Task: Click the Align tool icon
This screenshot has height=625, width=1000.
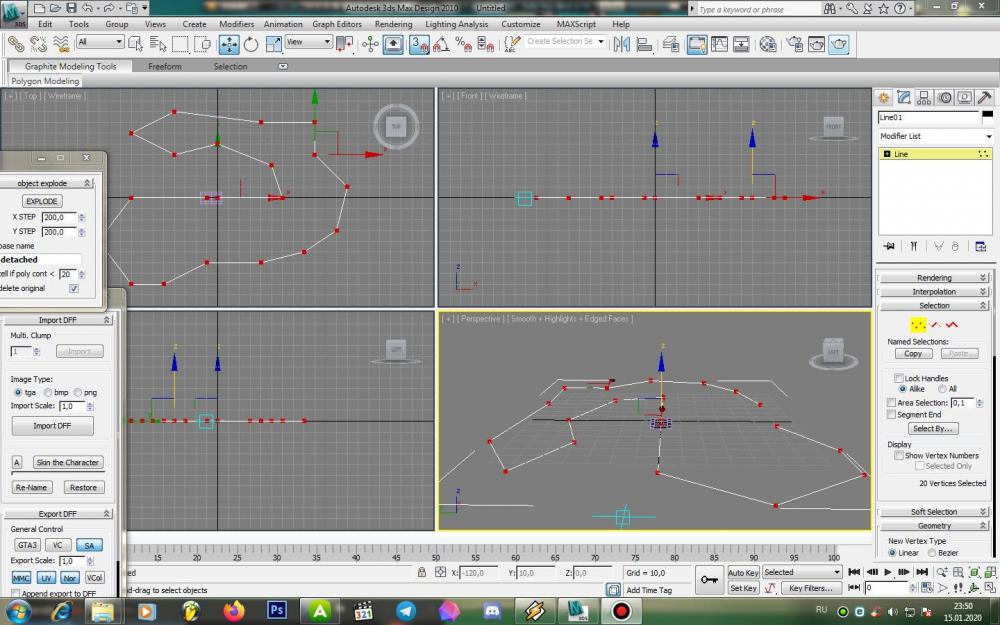Action: coord(644,44)
